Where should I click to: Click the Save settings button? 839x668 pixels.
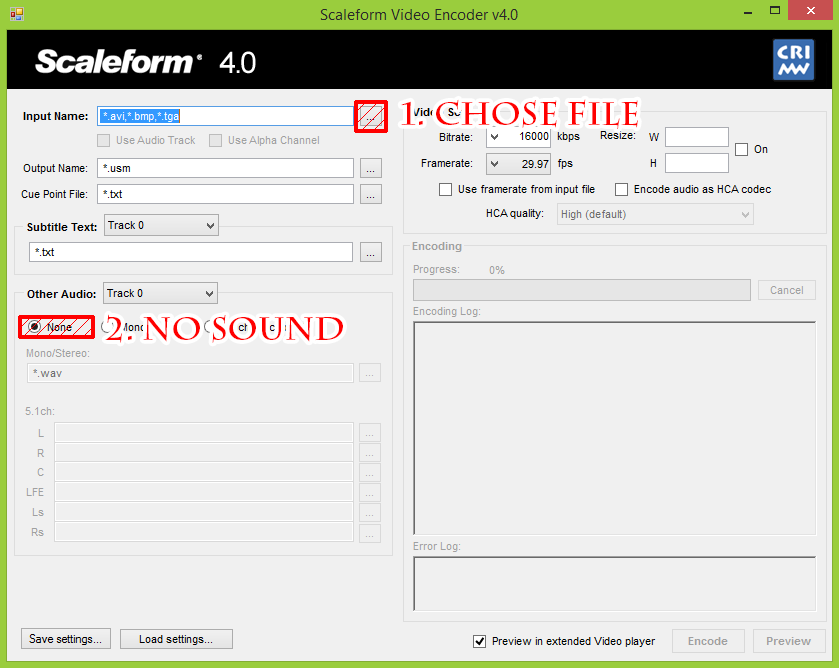pos(66,639)
